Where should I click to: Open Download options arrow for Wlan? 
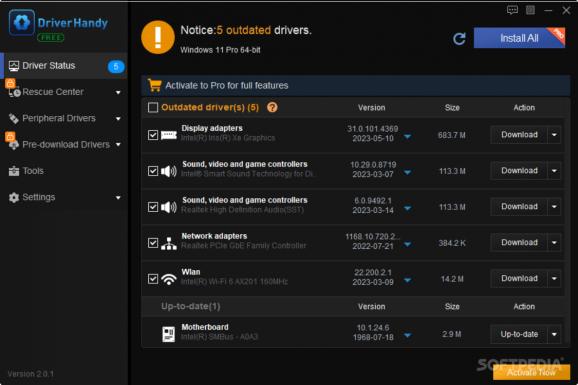click(x=554, y=279)
